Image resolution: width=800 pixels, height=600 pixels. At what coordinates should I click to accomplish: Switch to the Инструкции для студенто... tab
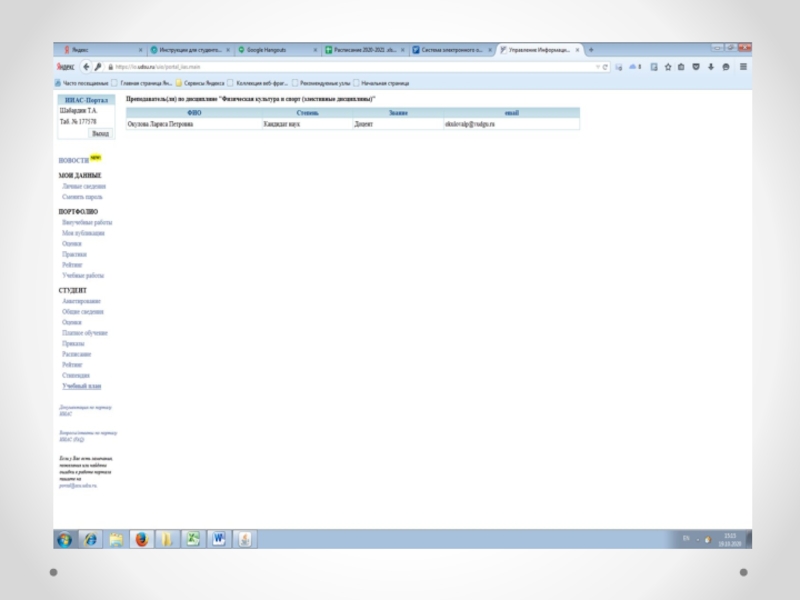point(190,50)
